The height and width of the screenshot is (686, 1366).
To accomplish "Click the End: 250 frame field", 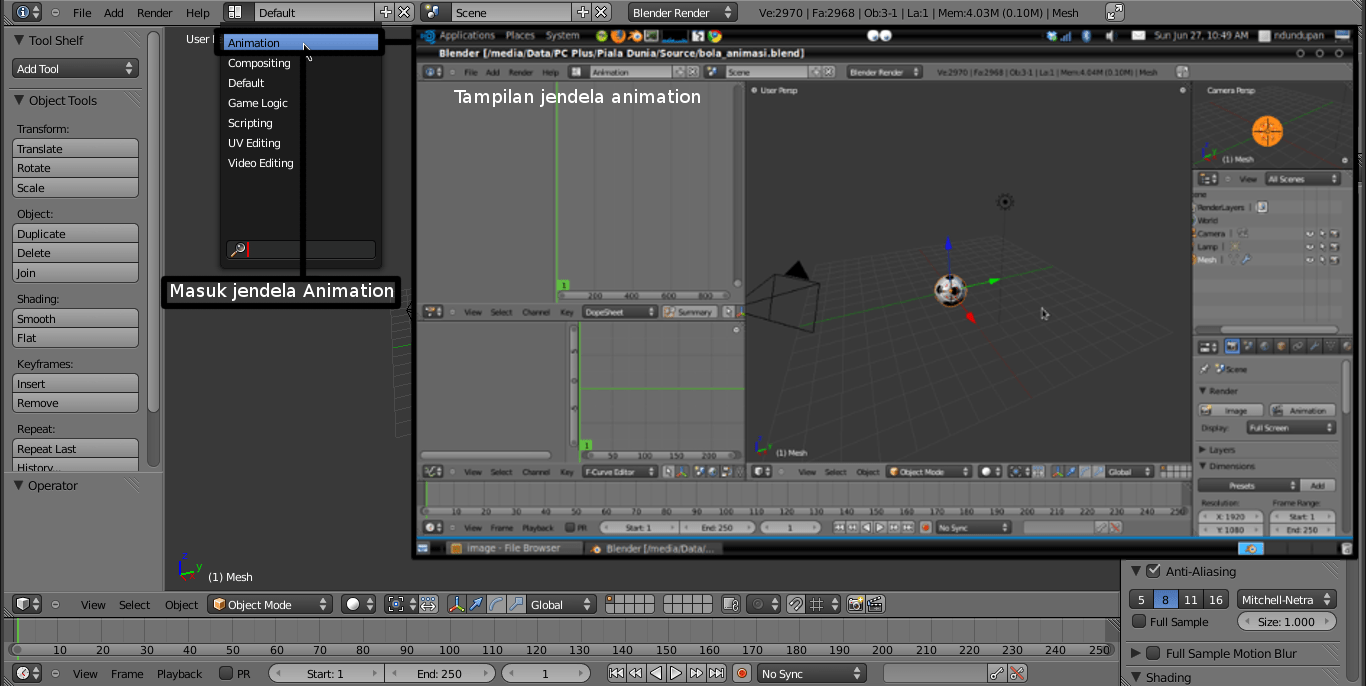I will 439,674.
